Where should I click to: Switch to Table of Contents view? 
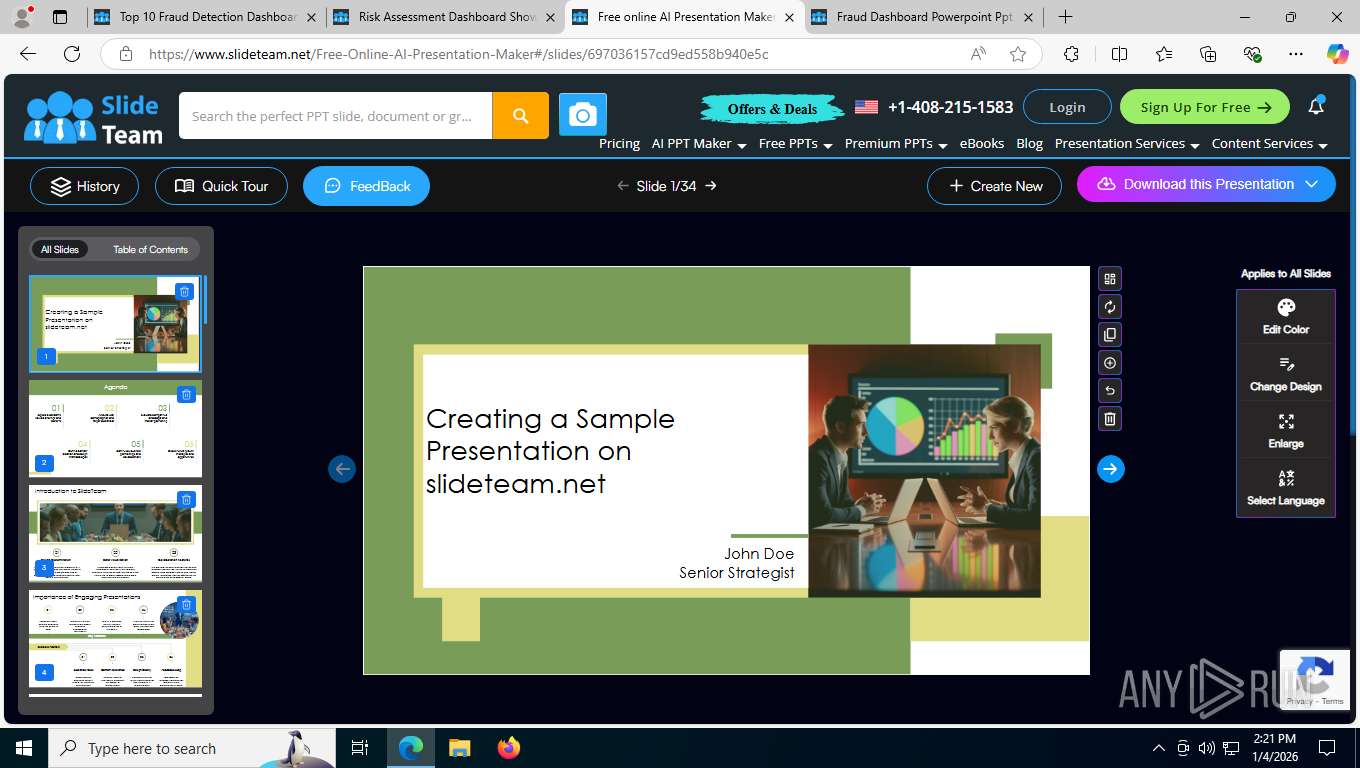(150, 249)
